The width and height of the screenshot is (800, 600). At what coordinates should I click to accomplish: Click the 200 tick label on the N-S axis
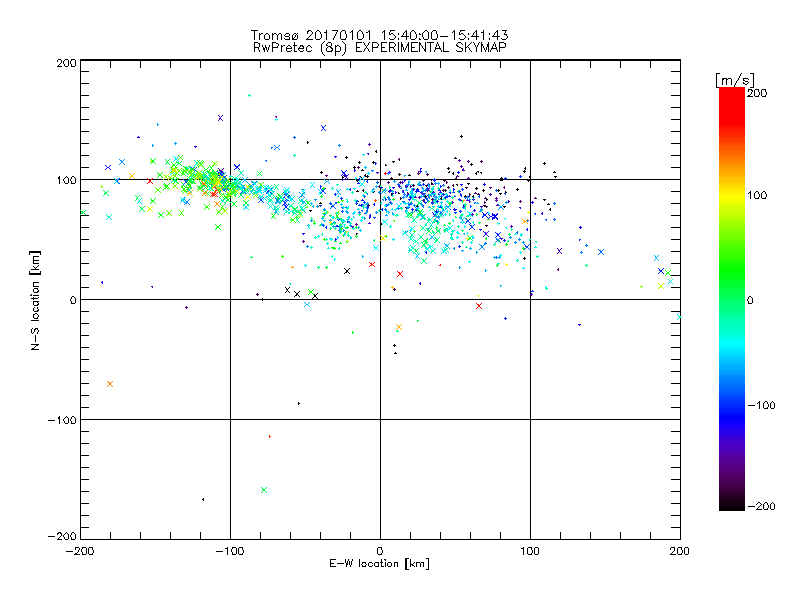(x=67, y=63)
